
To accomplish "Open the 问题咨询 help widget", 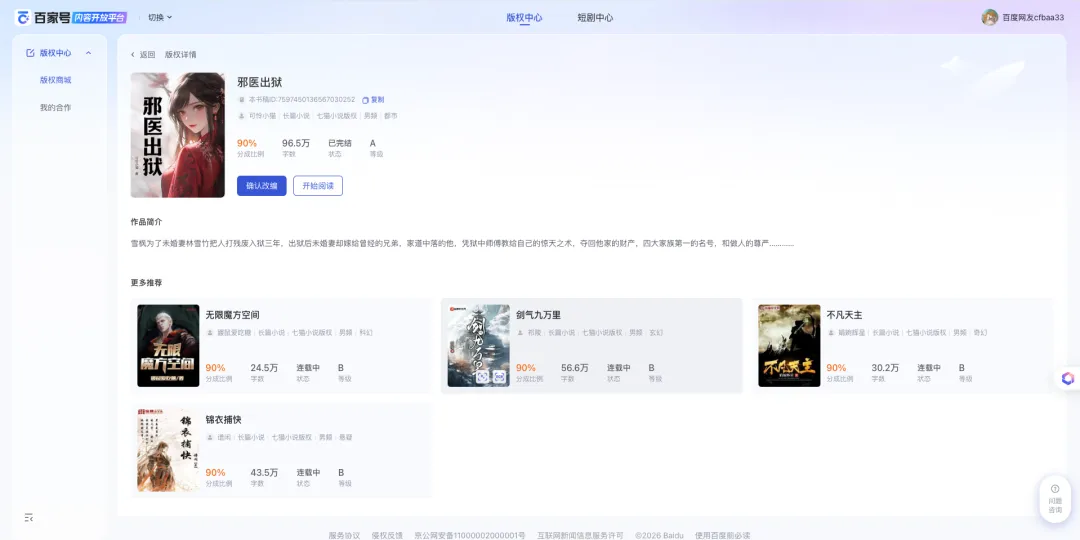I will [1055, 498].
